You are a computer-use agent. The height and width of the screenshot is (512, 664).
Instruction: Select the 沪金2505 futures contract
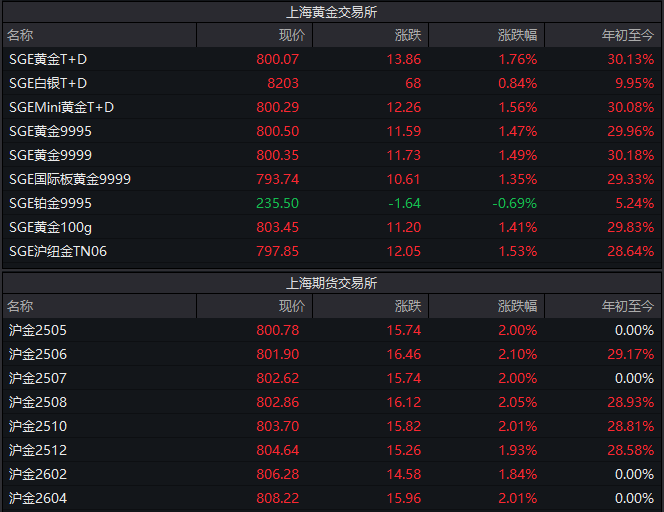coord(38,330)
